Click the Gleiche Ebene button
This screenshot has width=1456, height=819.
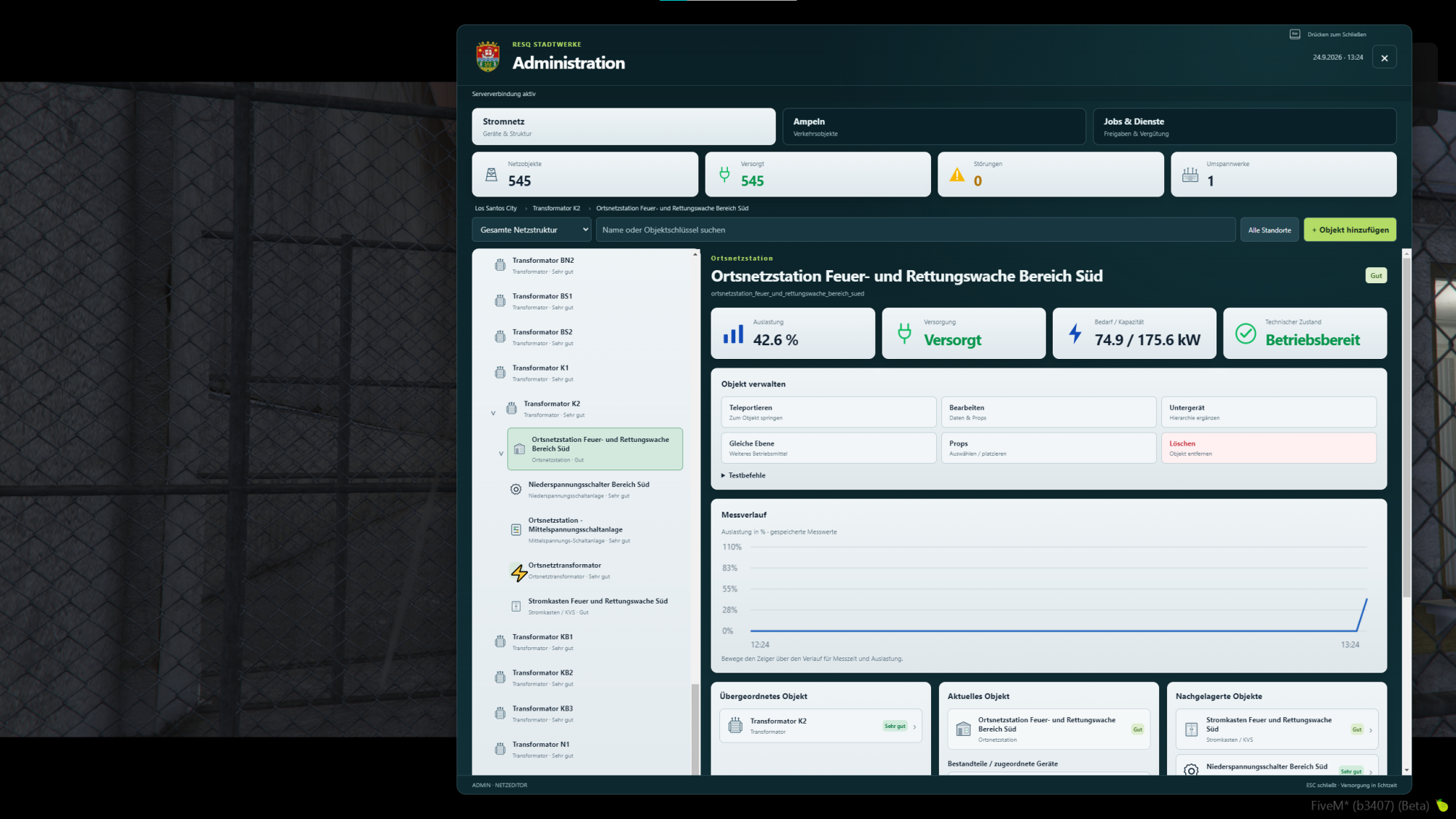click(828, 448)
